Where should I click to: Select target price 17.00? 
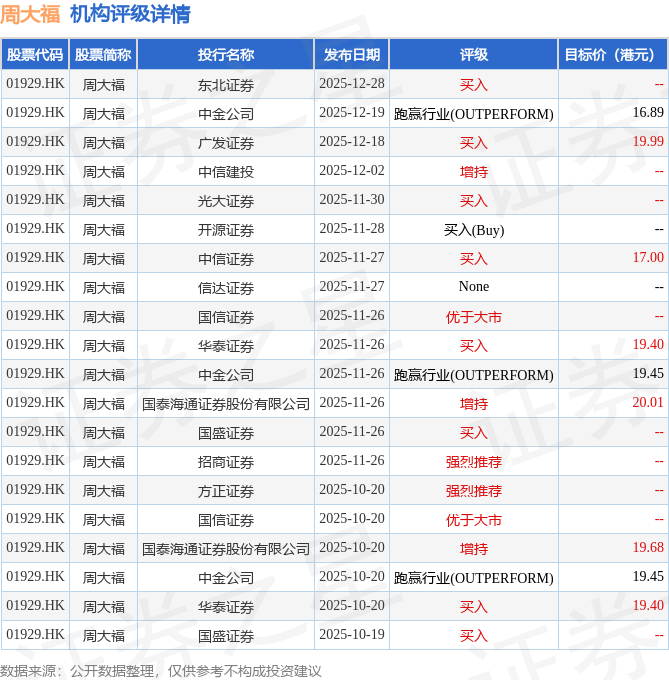[648, 257]
